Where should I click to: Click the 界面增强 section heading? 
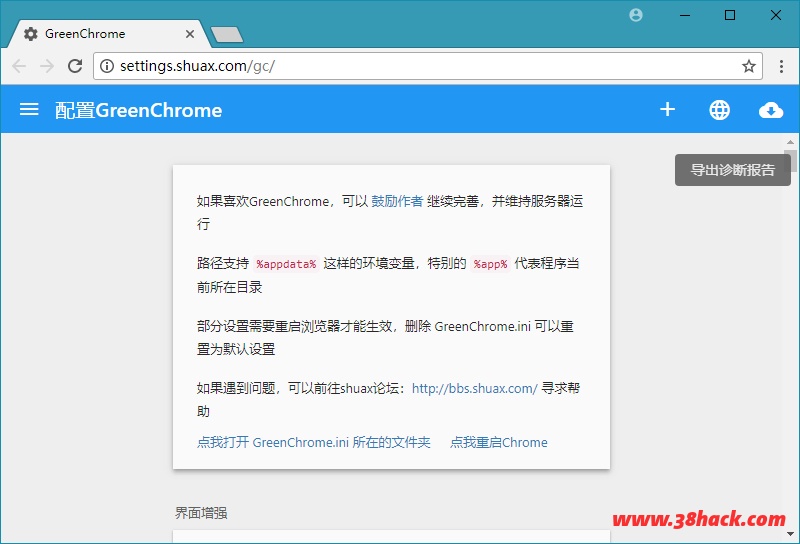click(x=201, y=513)
